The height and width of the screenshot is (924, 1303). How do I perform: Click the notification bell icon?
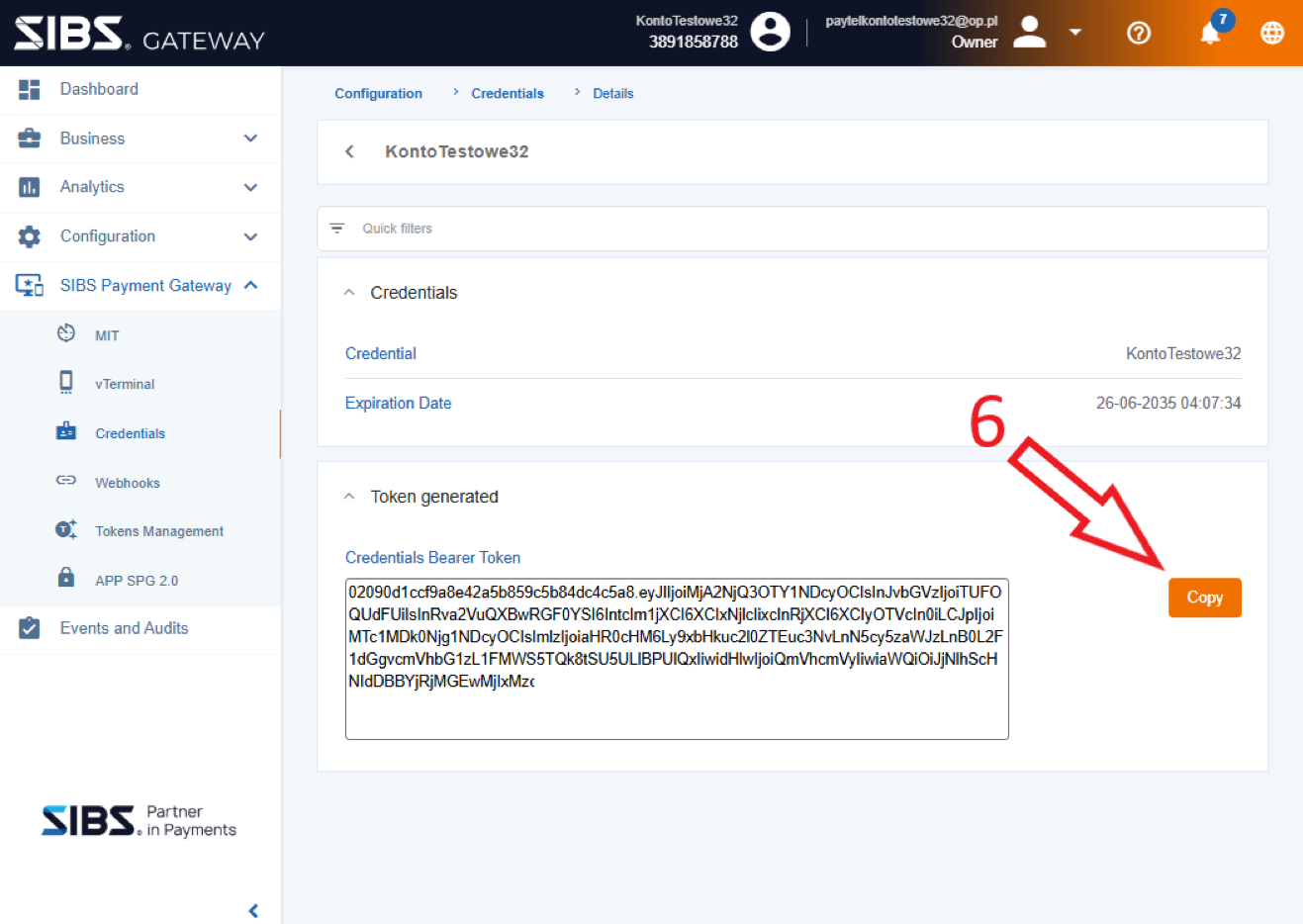point(1209,34)
